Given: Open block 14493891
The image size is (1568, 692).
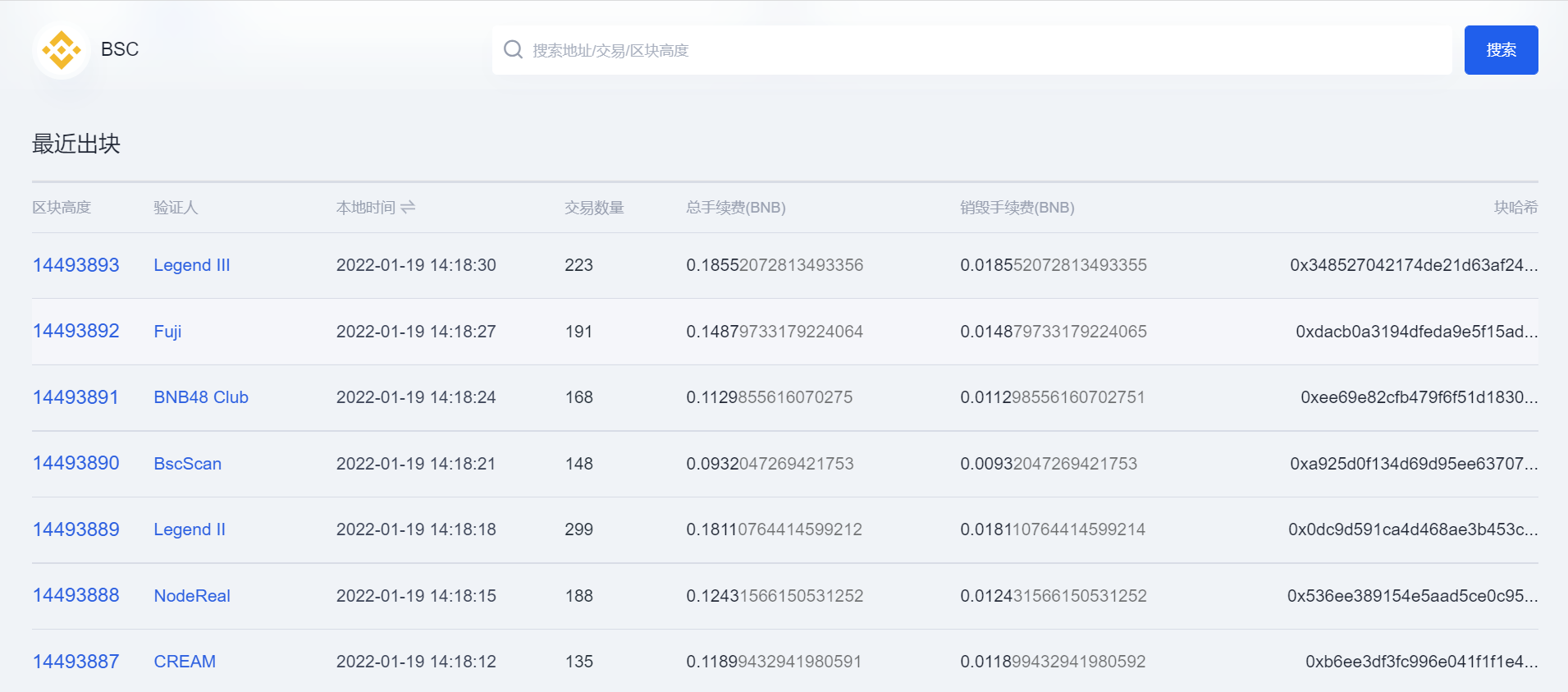Looking at the screenshot, I should [75, 397].
